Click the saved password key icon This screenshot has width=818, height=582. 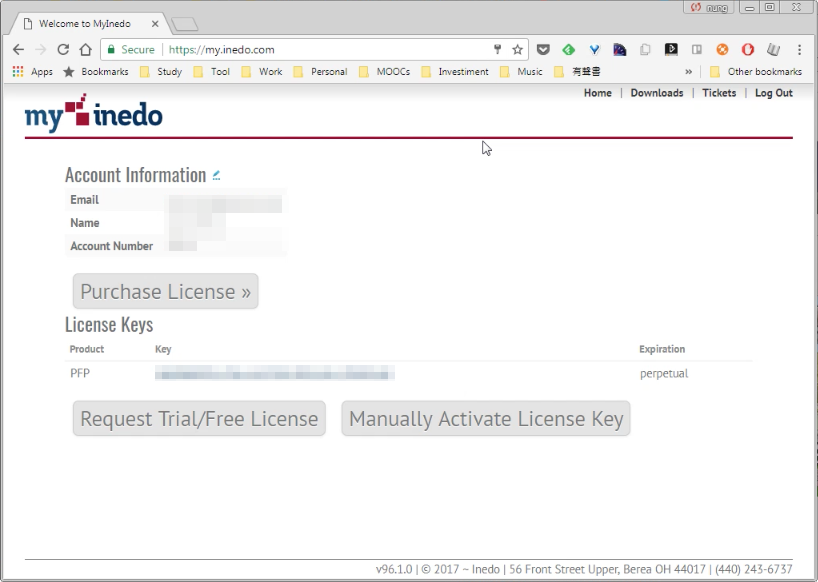(497, 50)
